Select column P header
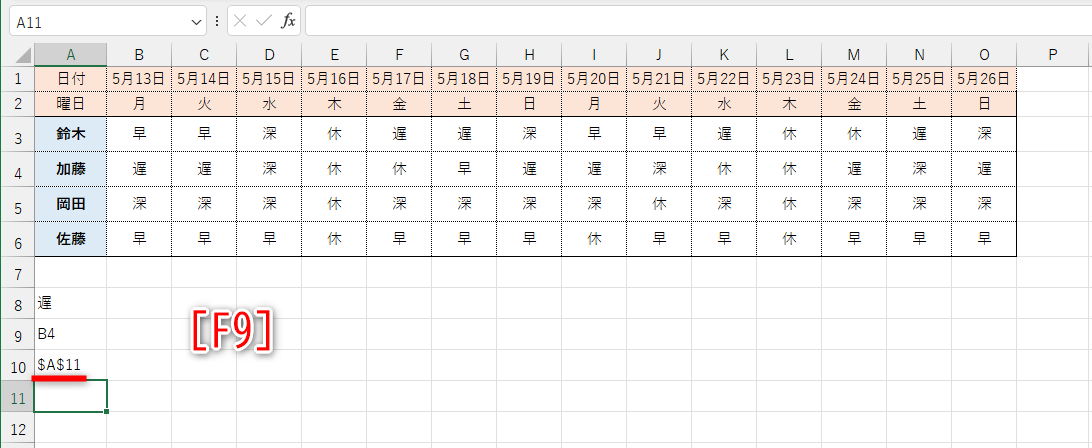1092x448 pixels. point(1053,55)
